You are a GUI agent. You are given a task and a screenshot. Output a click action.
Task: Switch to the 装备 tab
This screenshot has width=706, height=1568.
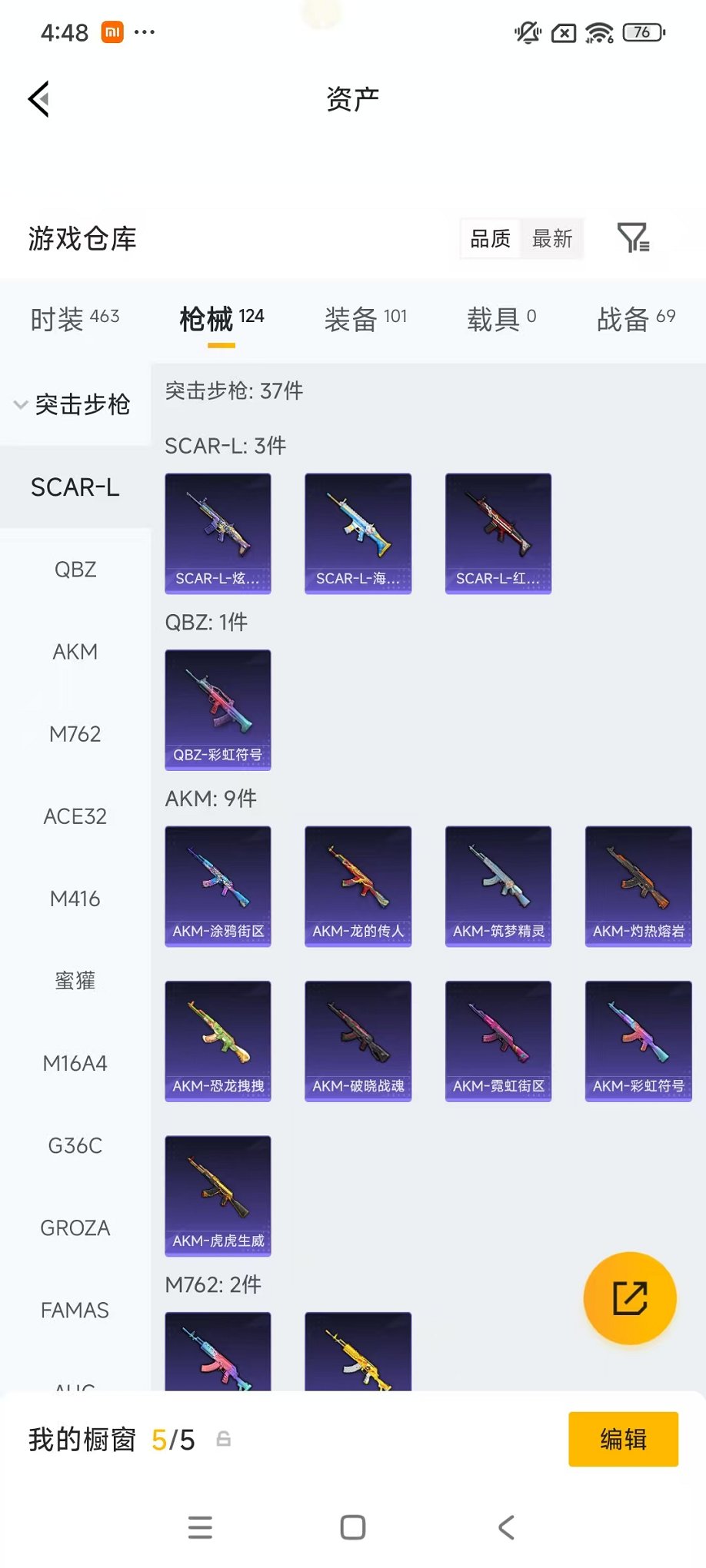(365, 319)
